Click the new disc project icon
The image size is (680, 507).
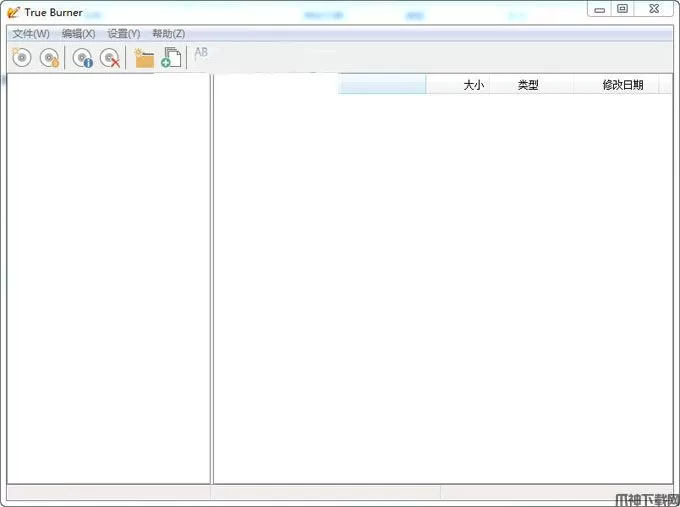[x=22, y=58]
